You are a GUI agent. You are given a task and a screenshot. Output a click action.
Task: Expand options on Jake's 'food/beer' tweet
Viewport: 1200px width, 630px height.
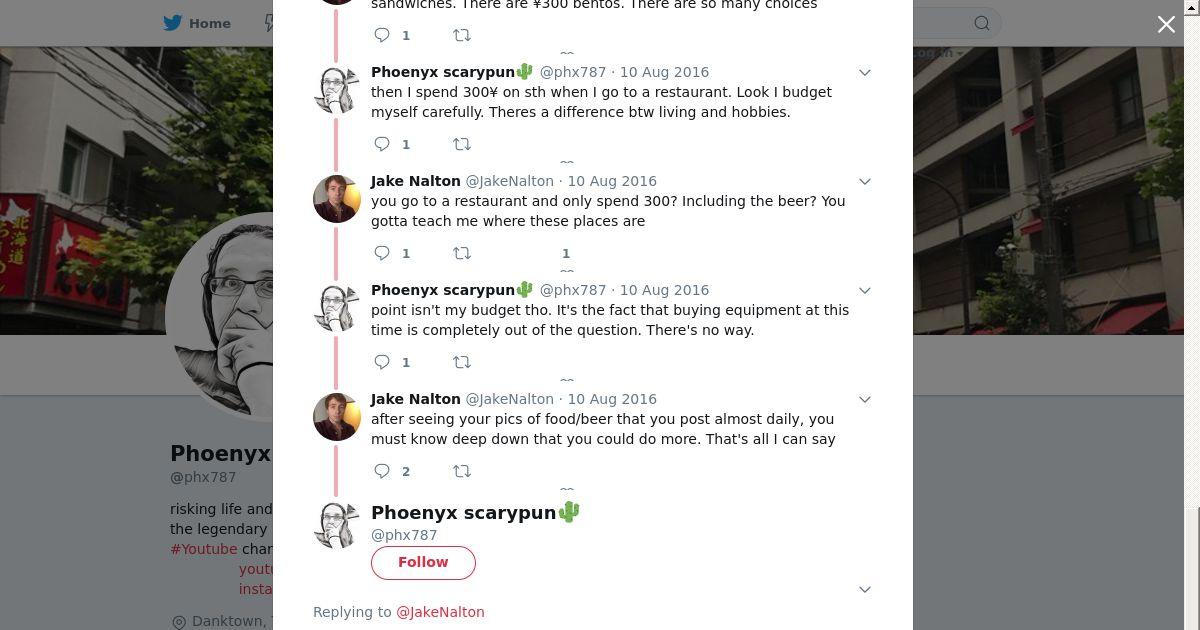click(865, 400)
